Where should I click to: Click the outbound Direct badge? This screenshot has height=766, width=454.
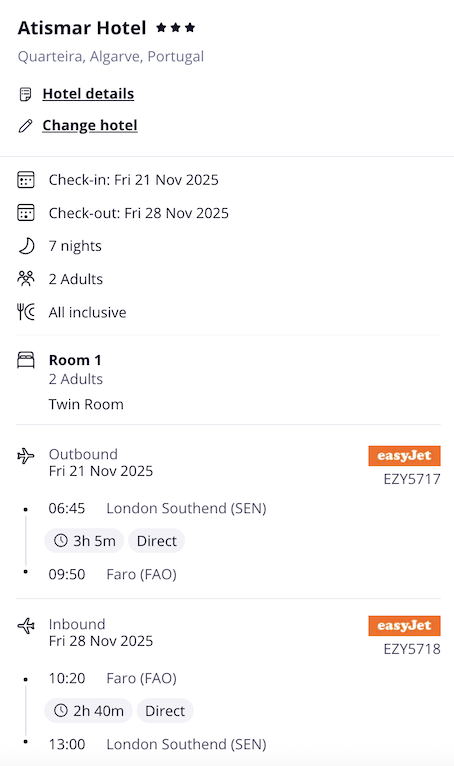click(x=156, y=541)
